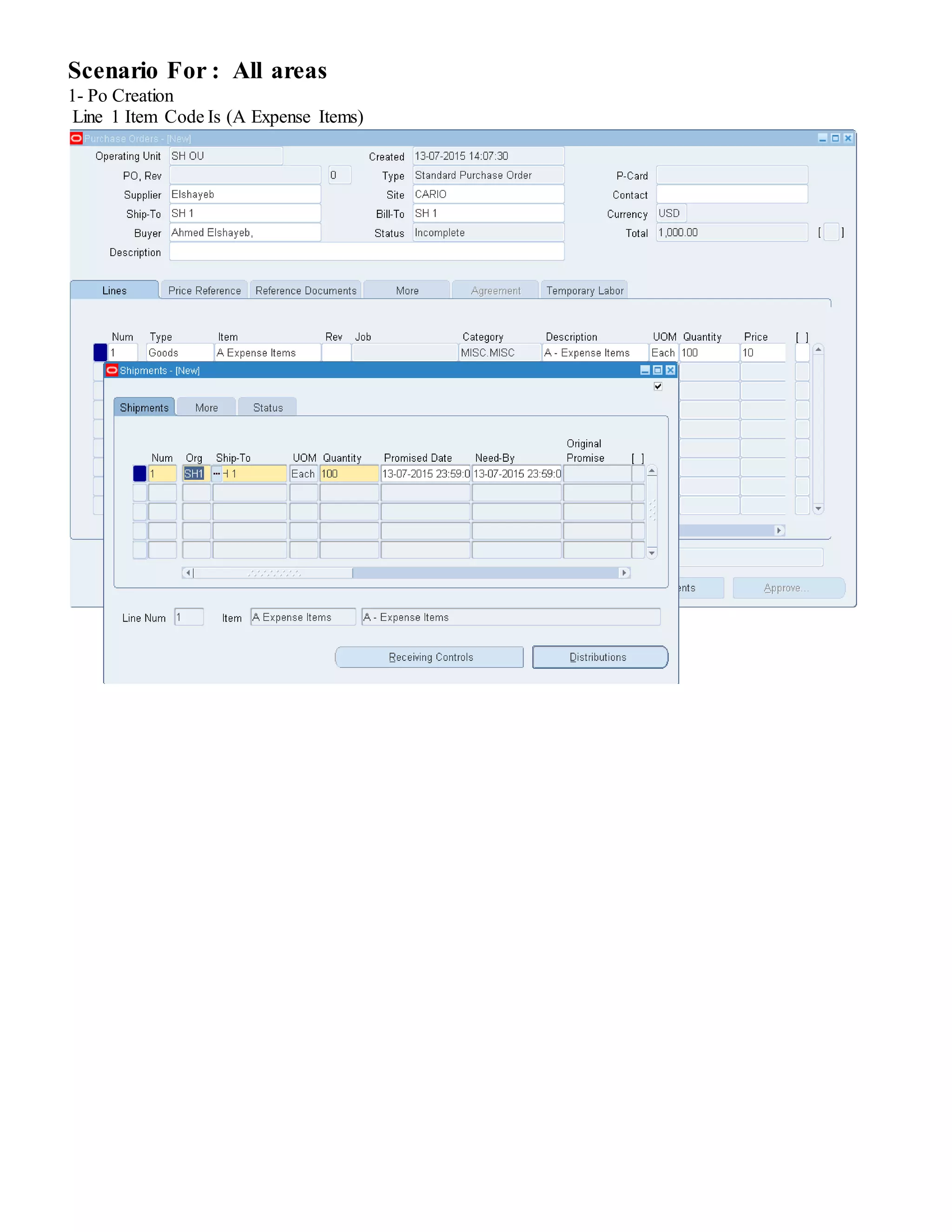Toggle checkbox in Shipments window top right
The image size is (952, 1232).
coord(658,386)
